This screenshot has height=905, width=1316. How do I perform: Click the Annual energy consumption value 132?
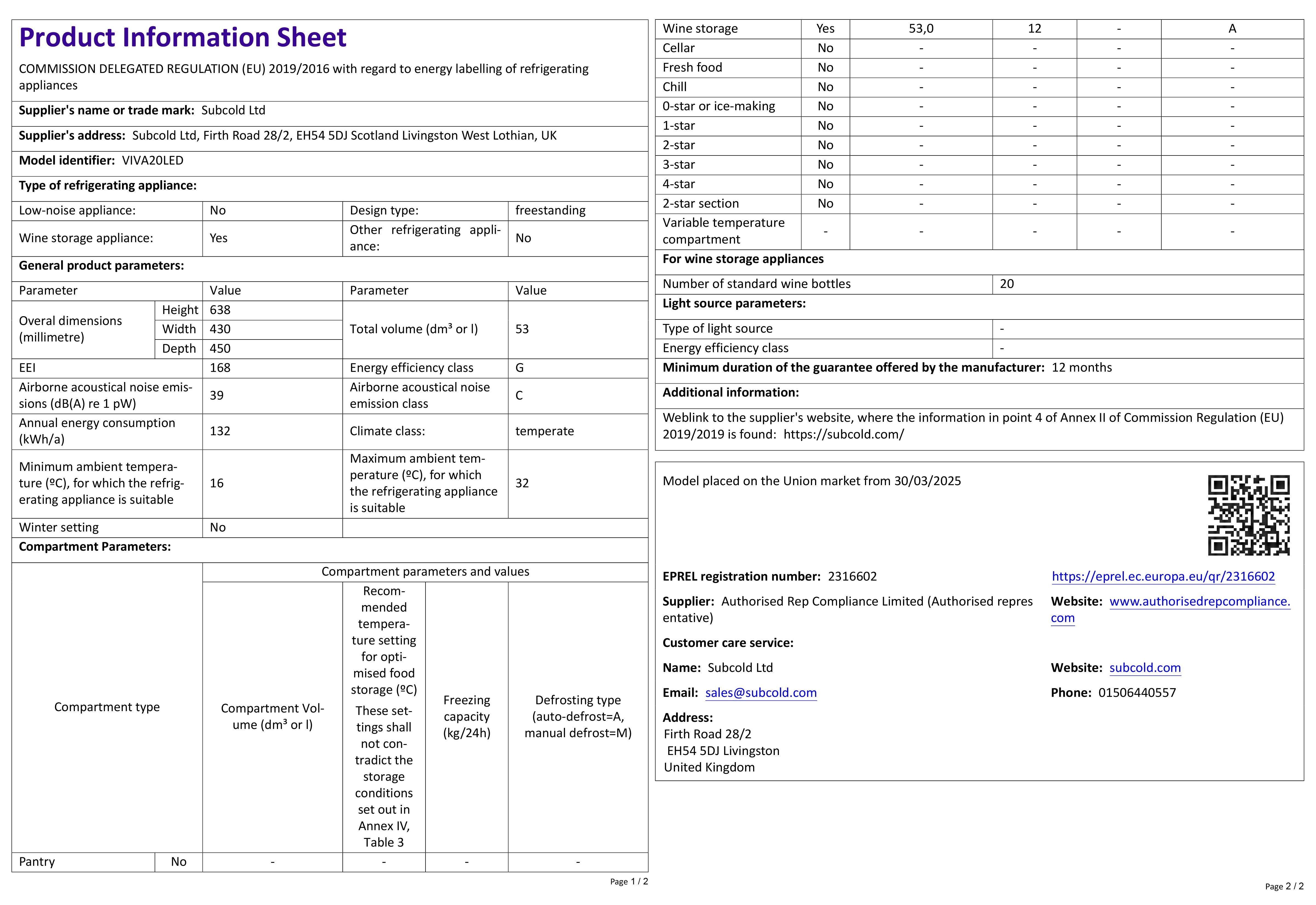[x=220, y=431]
